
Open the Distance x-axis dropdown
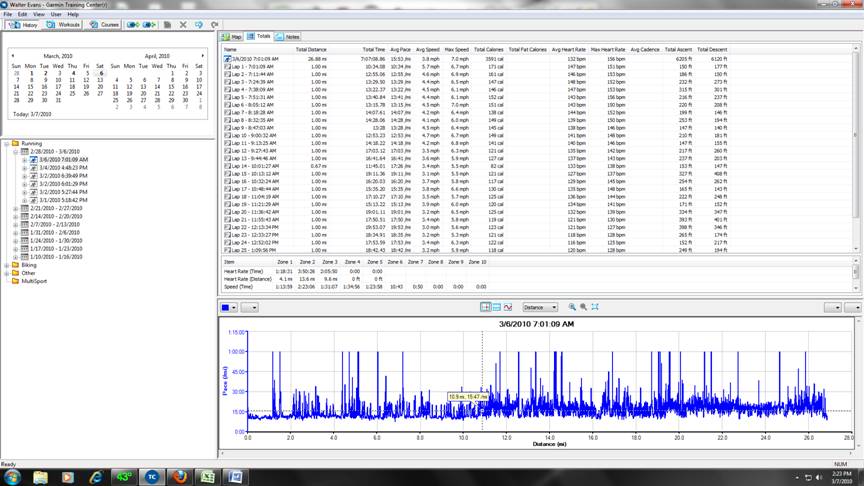click(x=540, y=307)
